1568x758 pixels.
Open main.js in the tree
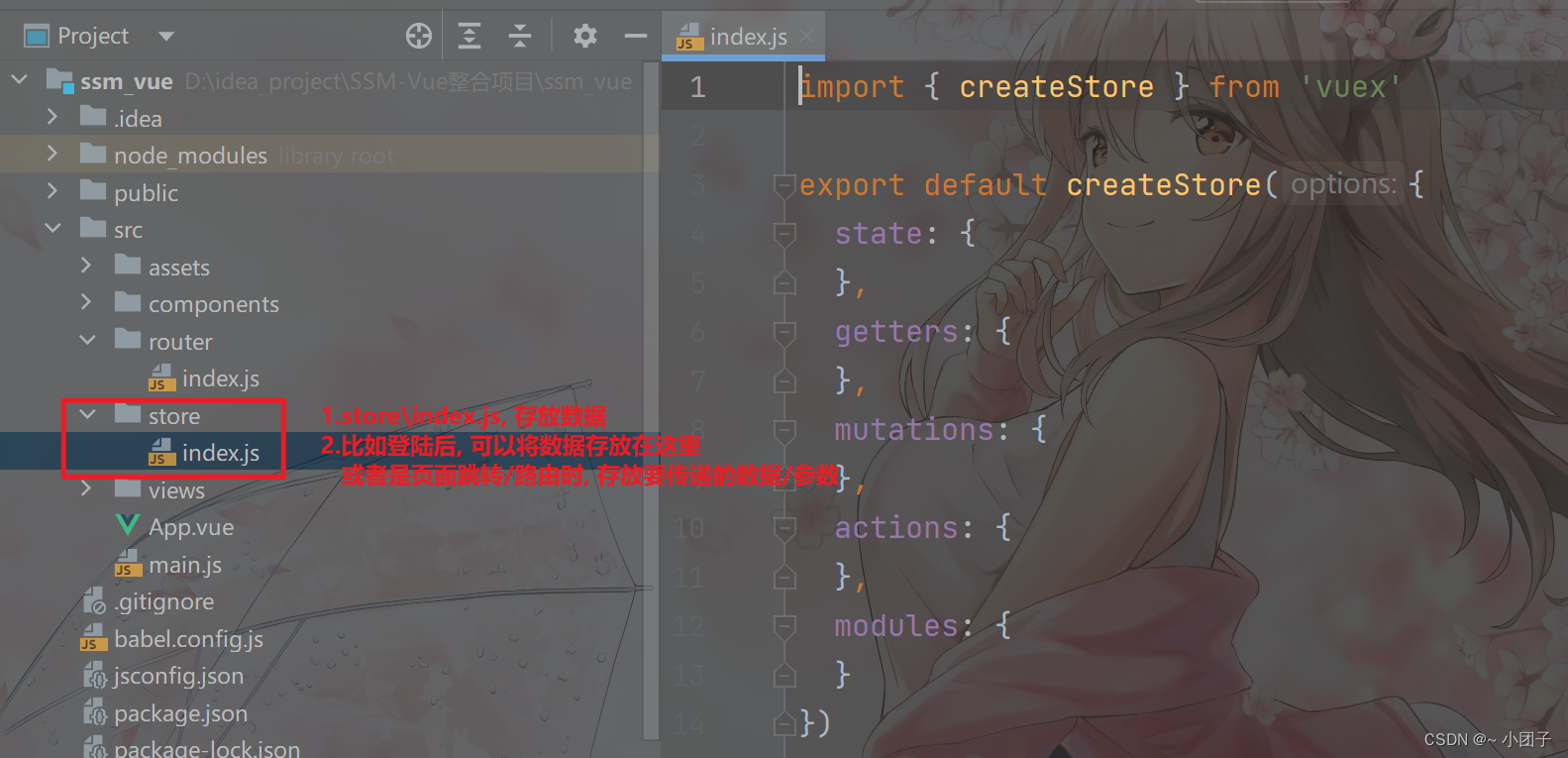pyautogui.click(x=185, y=565)
